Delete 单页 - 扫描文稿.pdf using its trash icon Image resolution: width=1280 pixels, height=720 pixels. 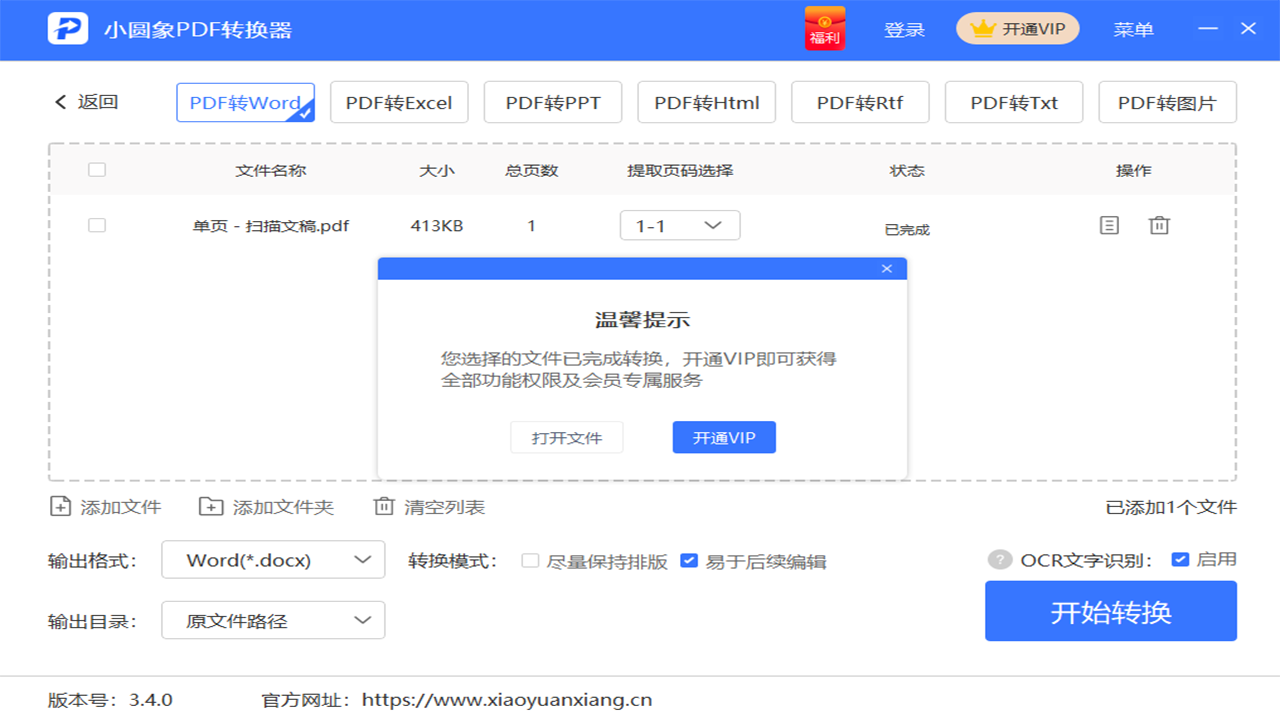[1159, 225]
